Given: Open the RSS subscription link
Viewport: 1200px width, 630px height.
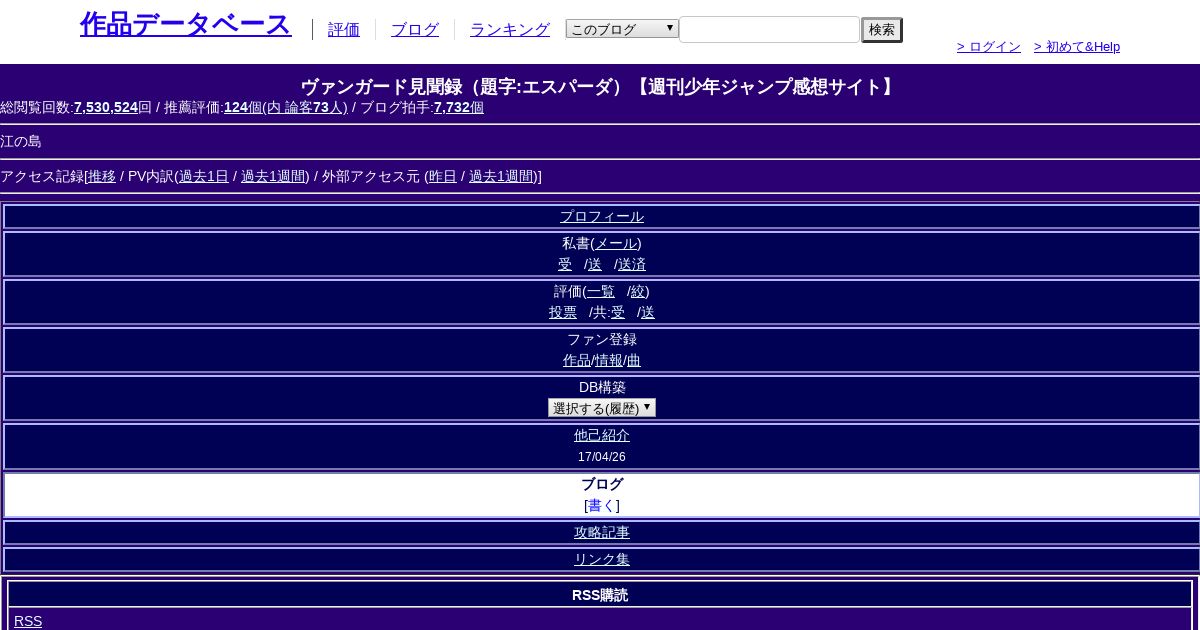Looking at the screenshot, I should [28, 621].
